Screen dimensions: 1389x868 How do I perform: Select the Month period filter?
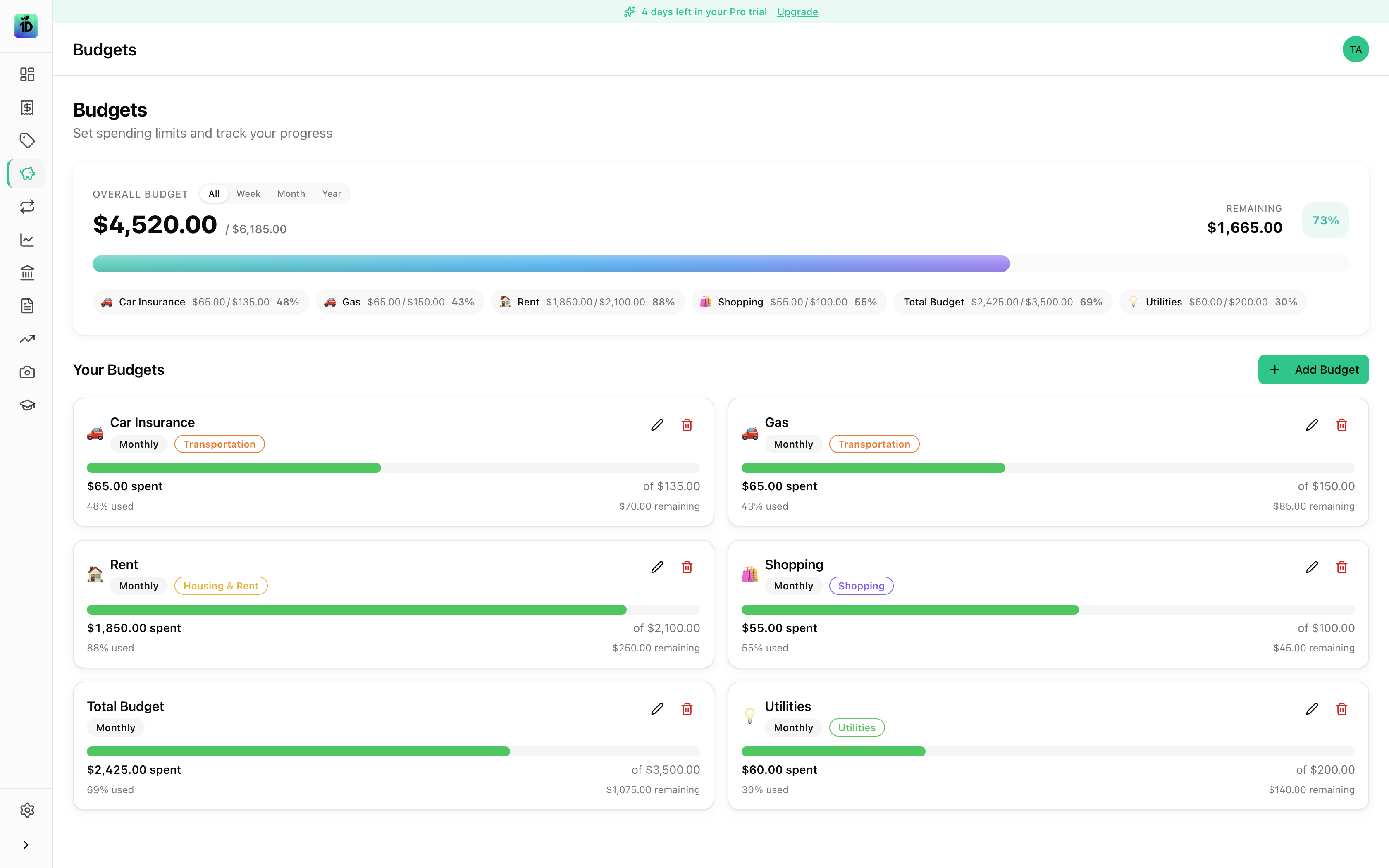coord(291,193)
